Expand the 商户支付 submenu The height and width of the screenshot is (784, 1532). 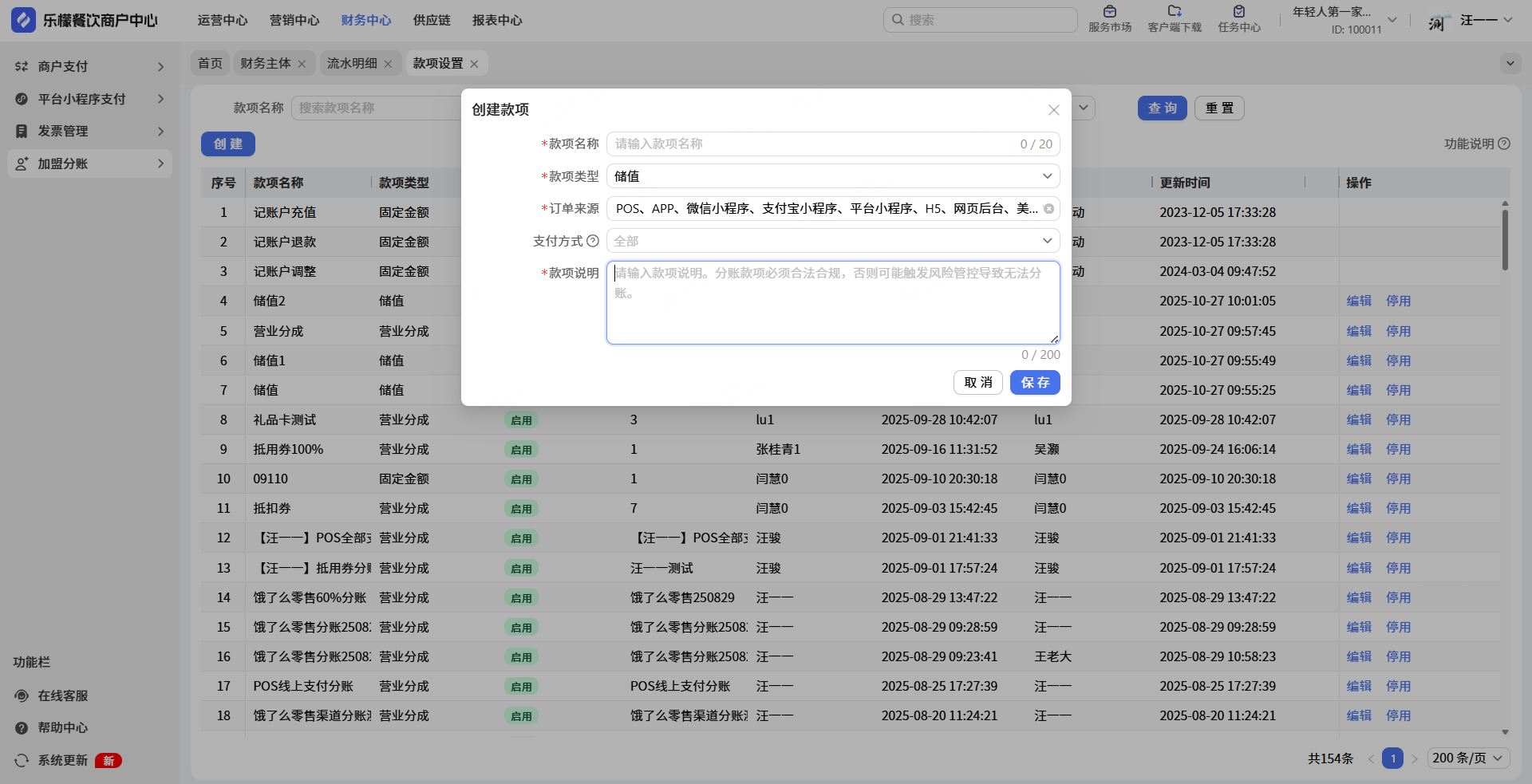tap(160, 66)
